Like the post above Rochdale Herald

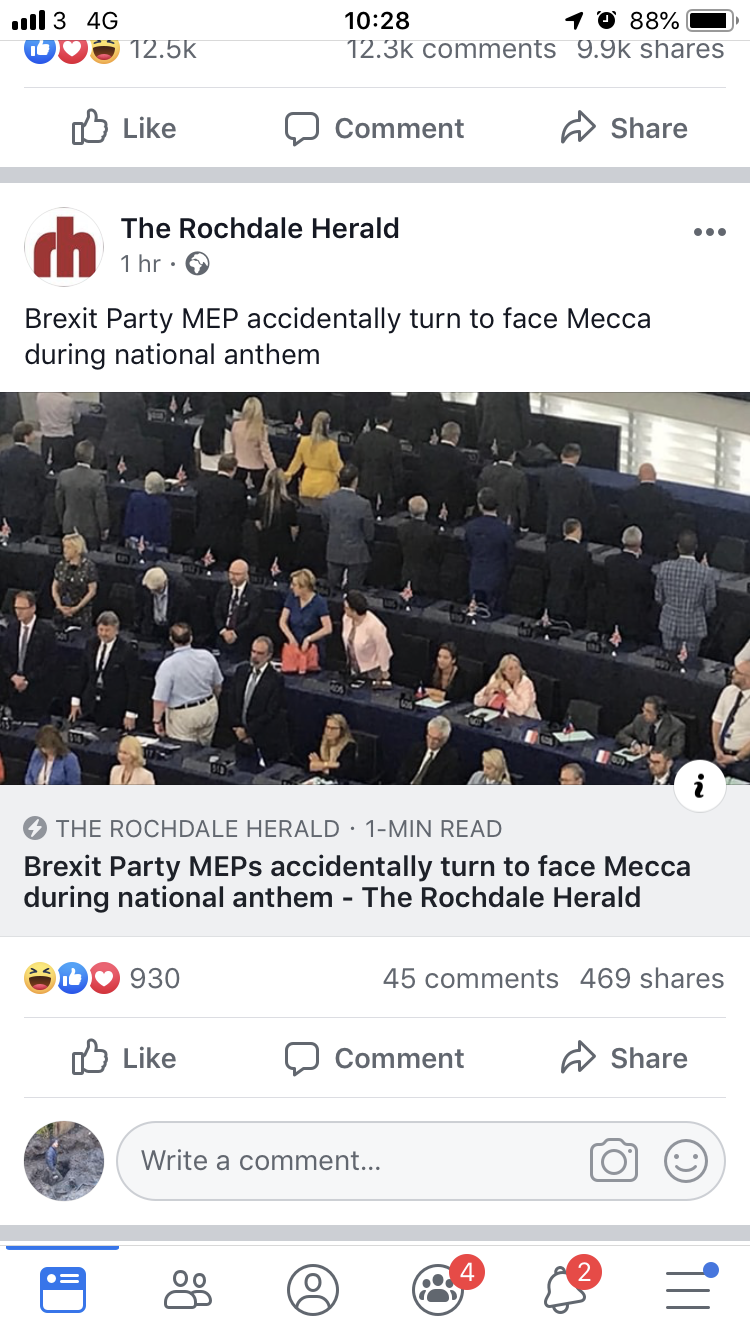[x=124, y=128]
